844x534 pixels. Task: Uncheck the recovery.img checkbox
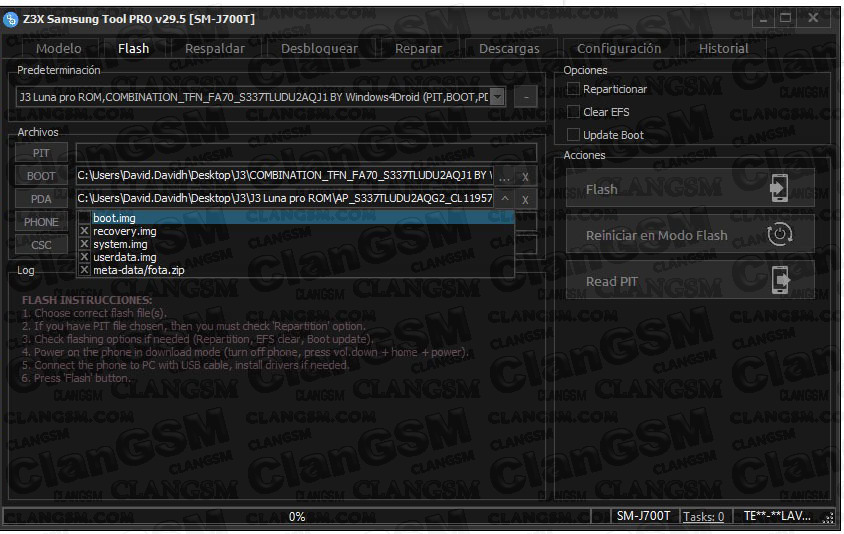pyautogui.click(x=85, y=231)
